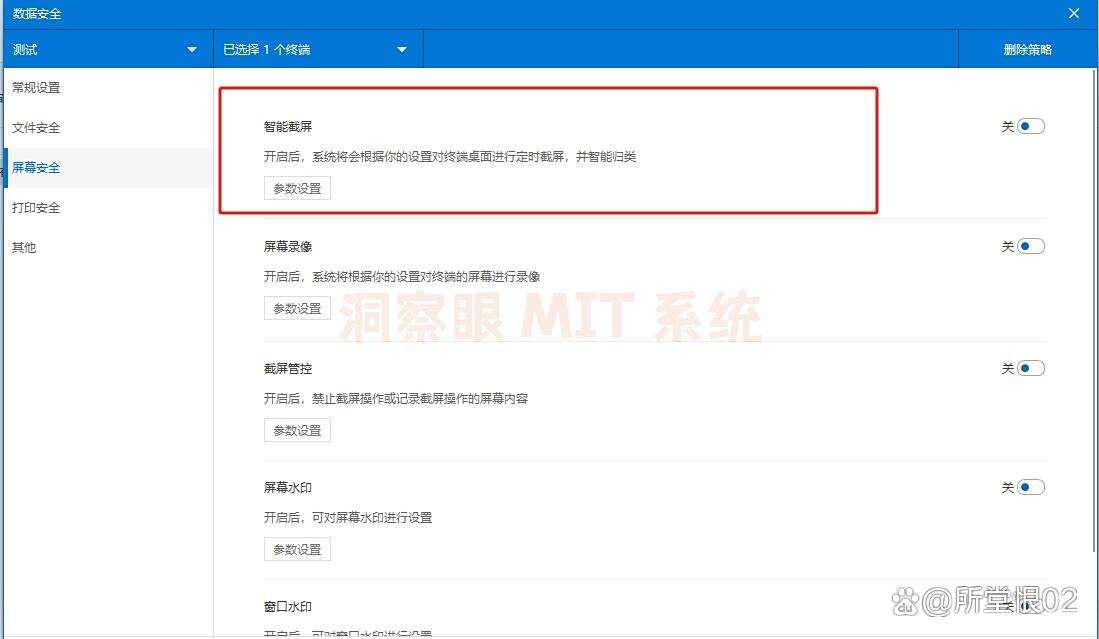This screenshot has height=639, width=1099.
Task: Click 删除策略 to delete the policy
Action: click(1030, 48)
